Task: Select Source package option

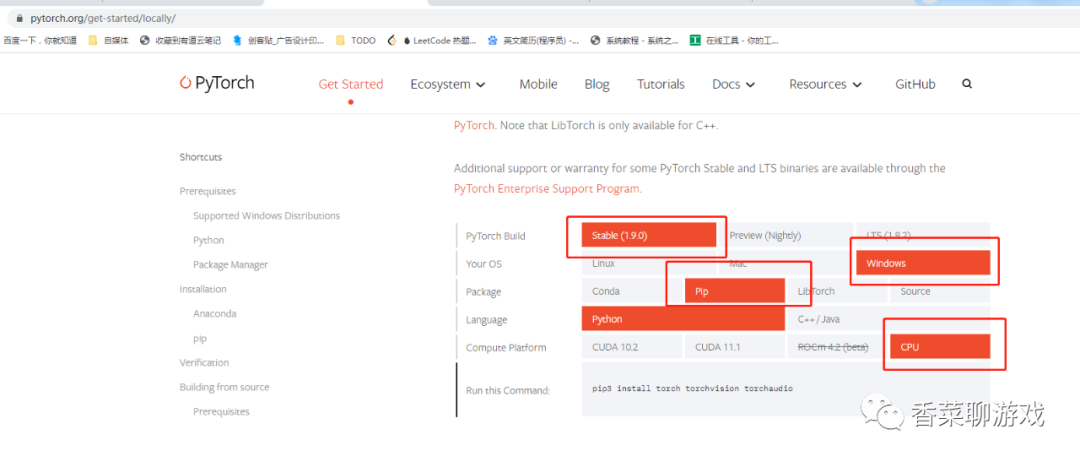Action: 940,291
